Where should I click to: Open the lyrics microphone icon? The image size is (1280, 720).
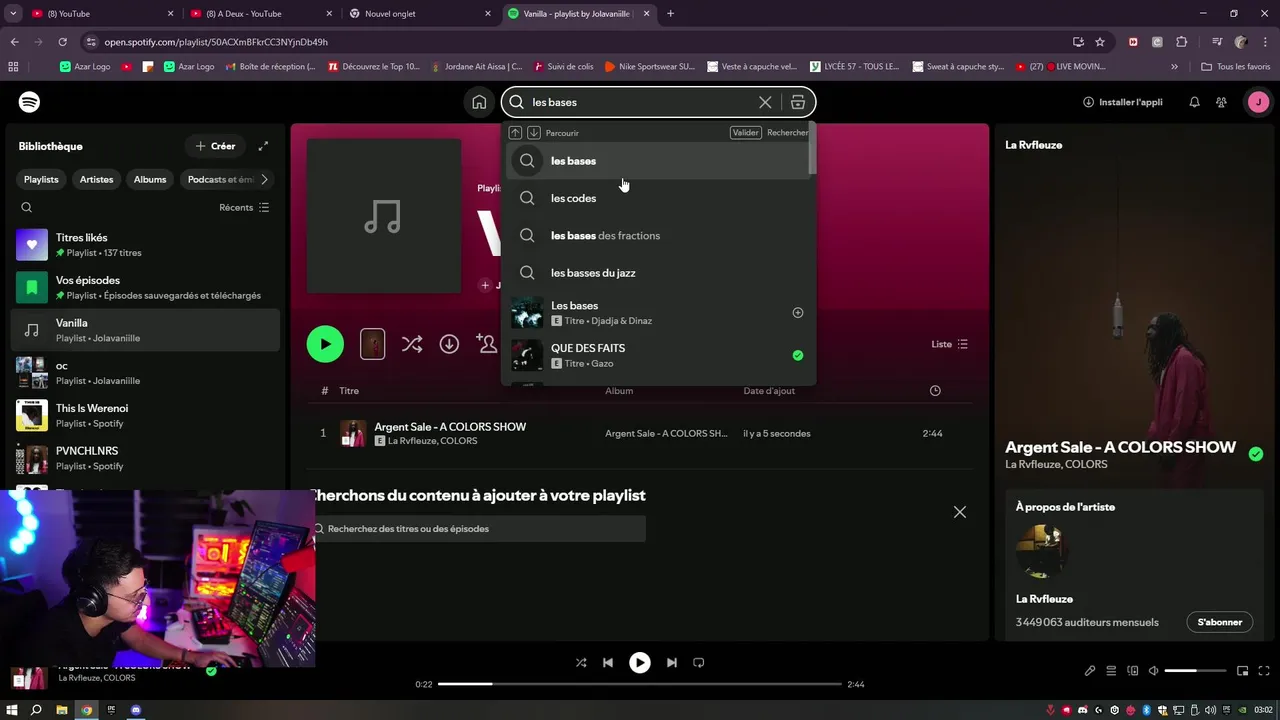tap(1090, 671)
